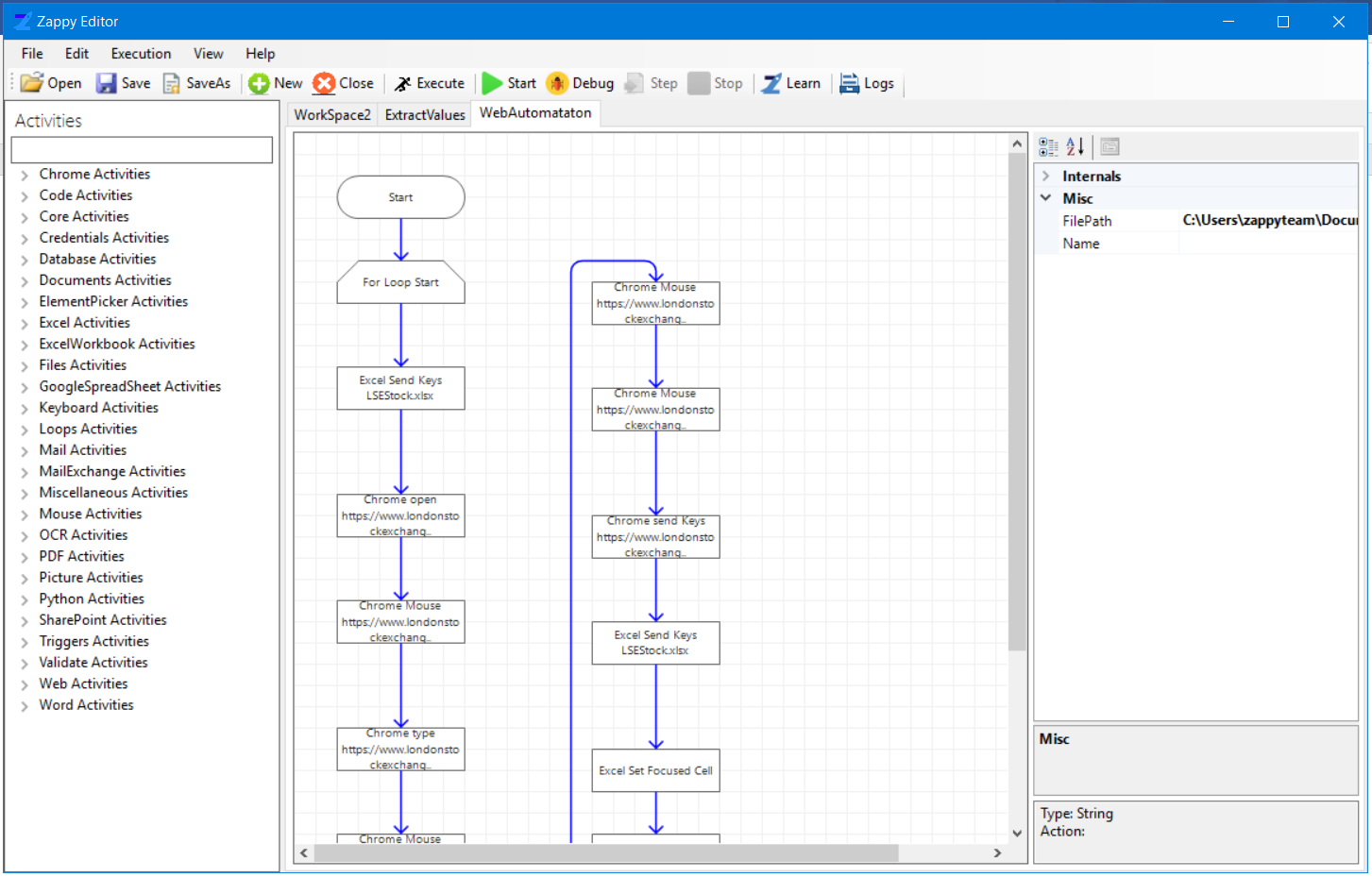Sort properties alphabetically with A-Z icon
The image size is (1372, 877).
tap(1076, 146)
